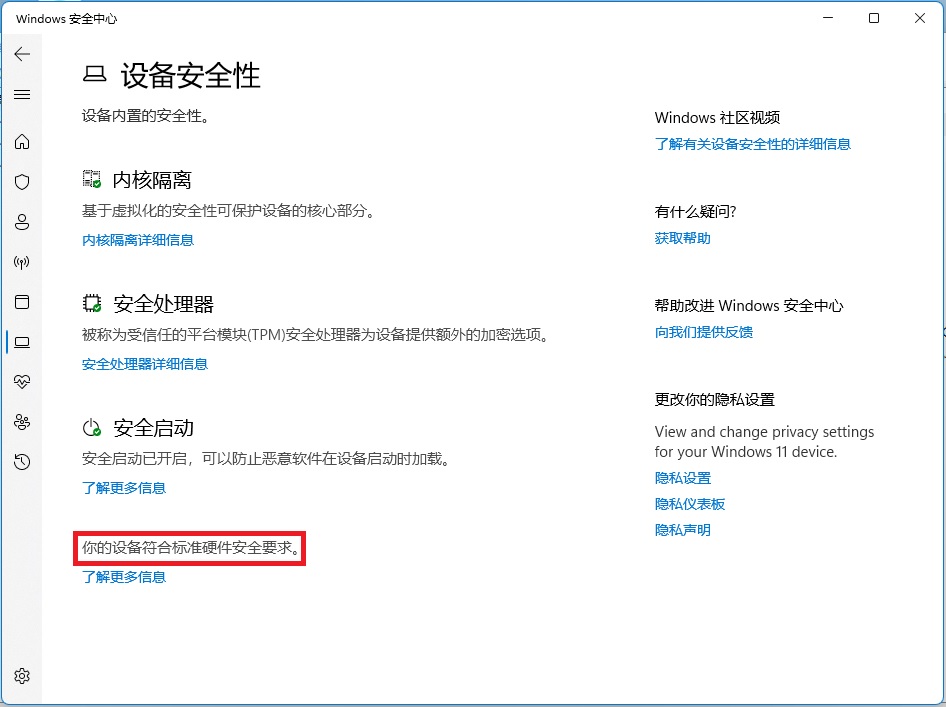The height and width of the screenshot is (707, 946).
Task: Open Protection history clock icon
Action: click(x=22, y=462)
